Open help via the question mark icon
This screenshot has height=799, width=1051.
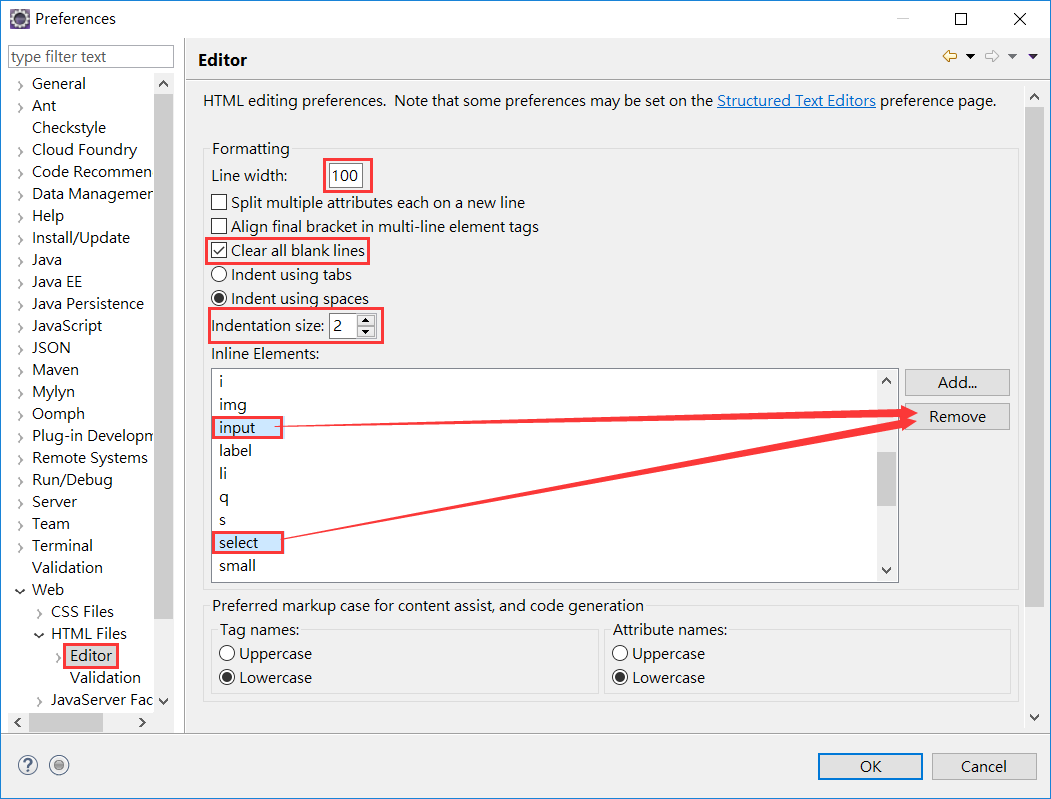click(27, 765)
